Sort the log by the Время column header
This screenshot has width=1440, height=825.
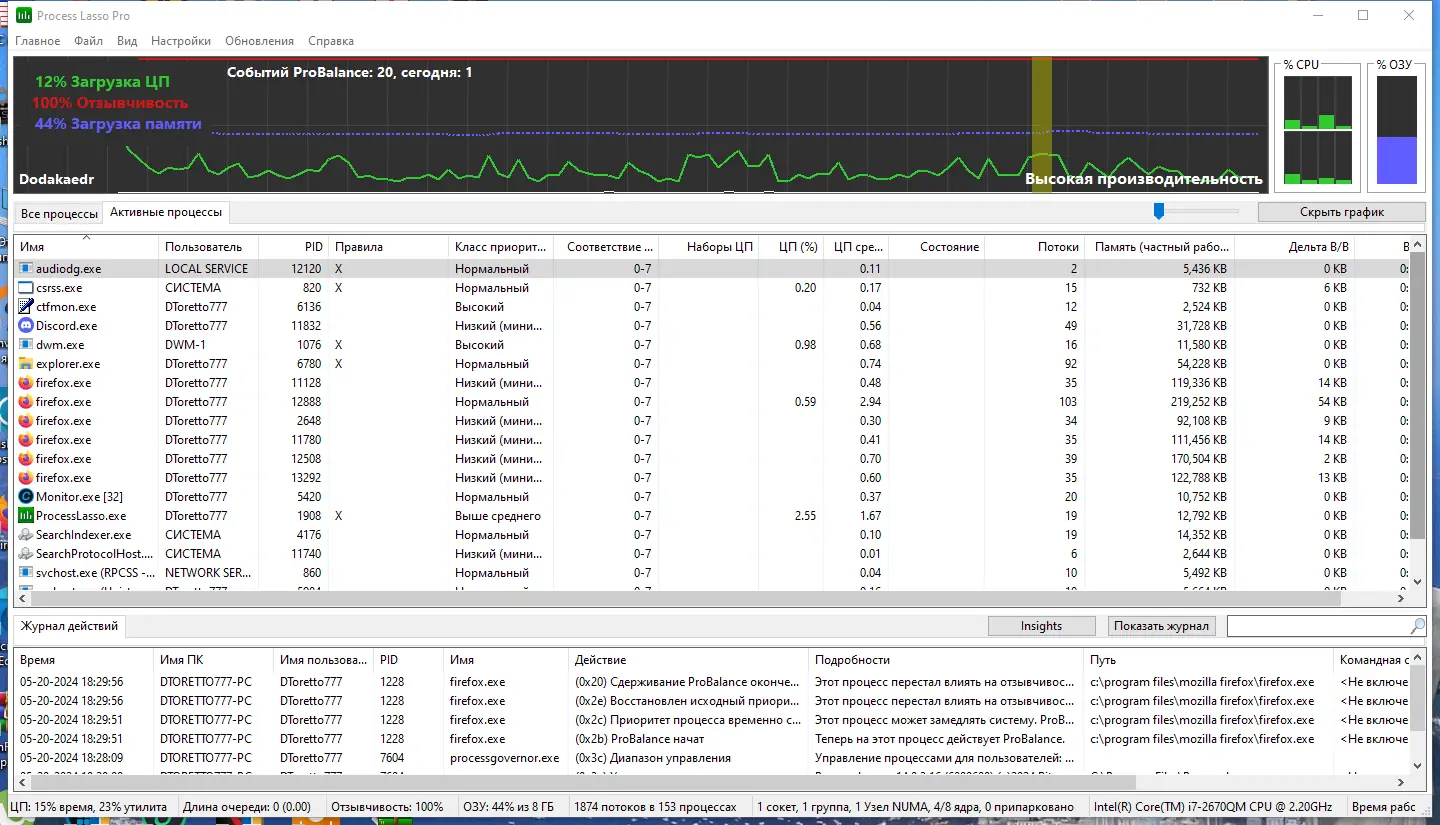[x=84, y=660]
